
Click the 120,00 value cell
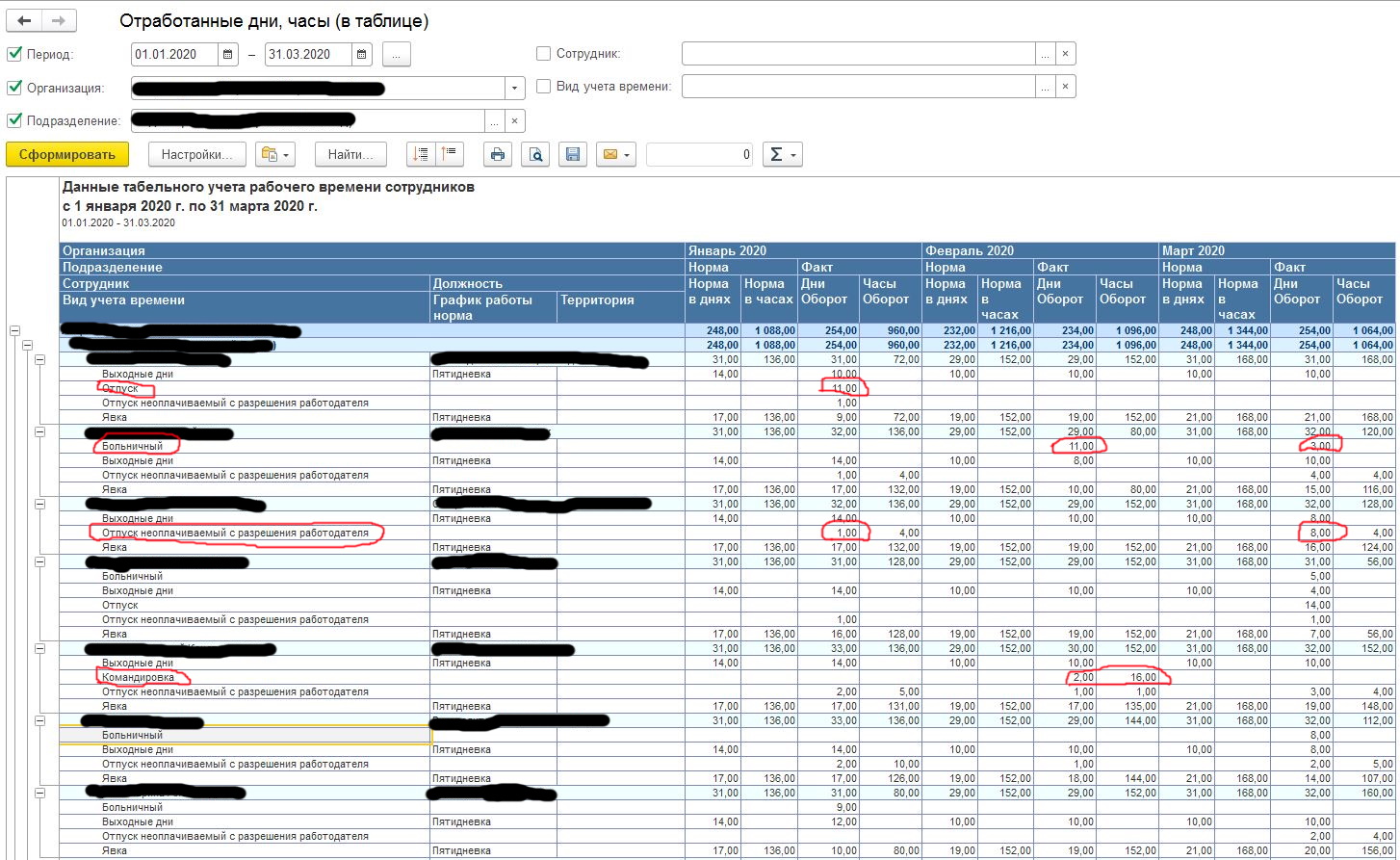[x=1364, y=431]
